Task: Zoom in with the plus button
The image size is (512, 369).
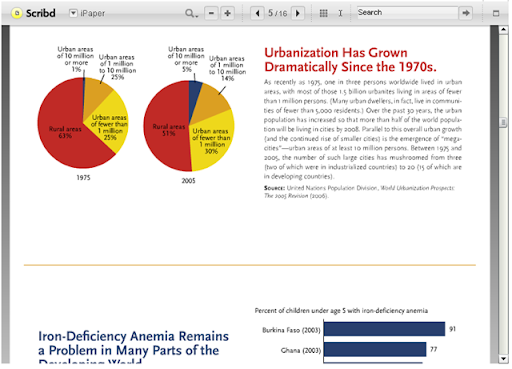Action: point(228,13)
